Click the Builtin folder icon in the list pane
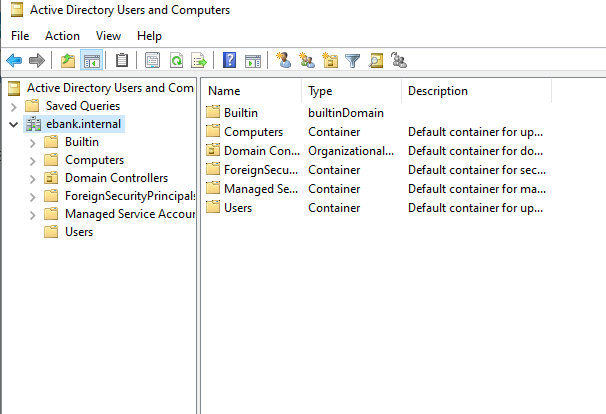 pos(213,112)
